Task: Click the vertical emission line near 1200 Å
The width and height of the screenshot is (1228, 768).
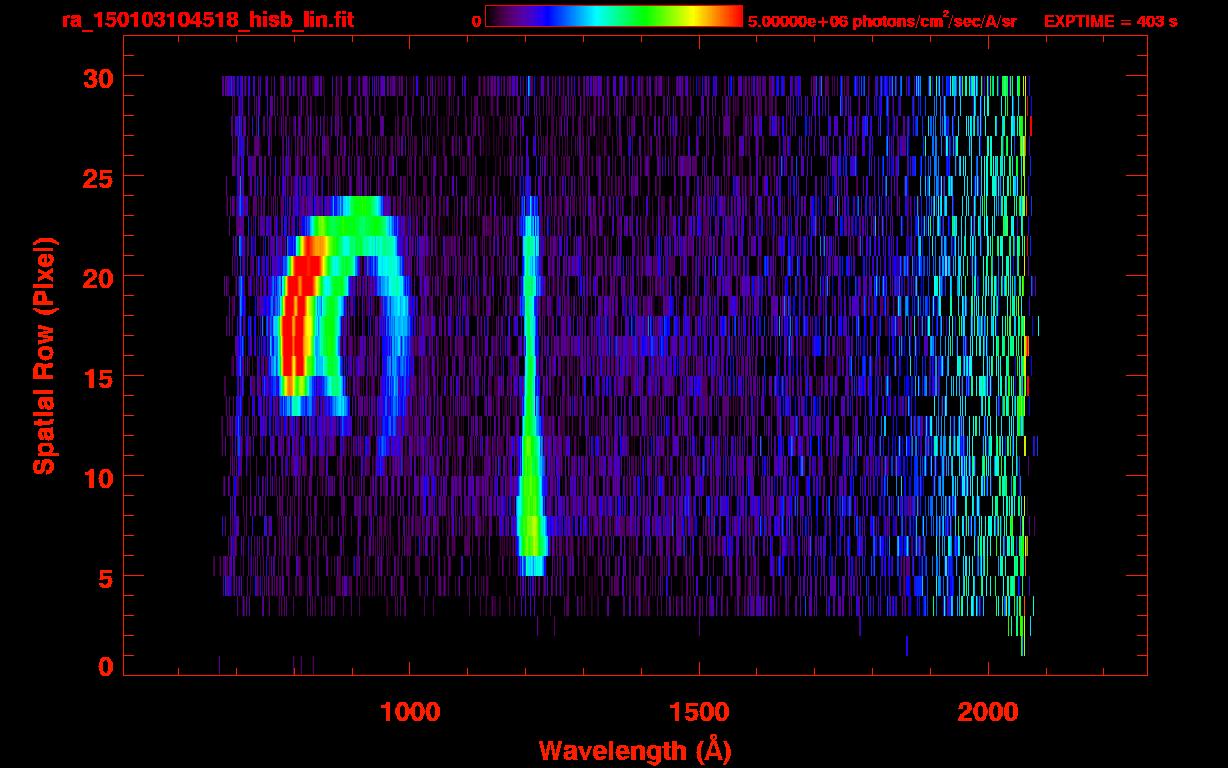Action: pyautogui.click(x=529, y=385)
